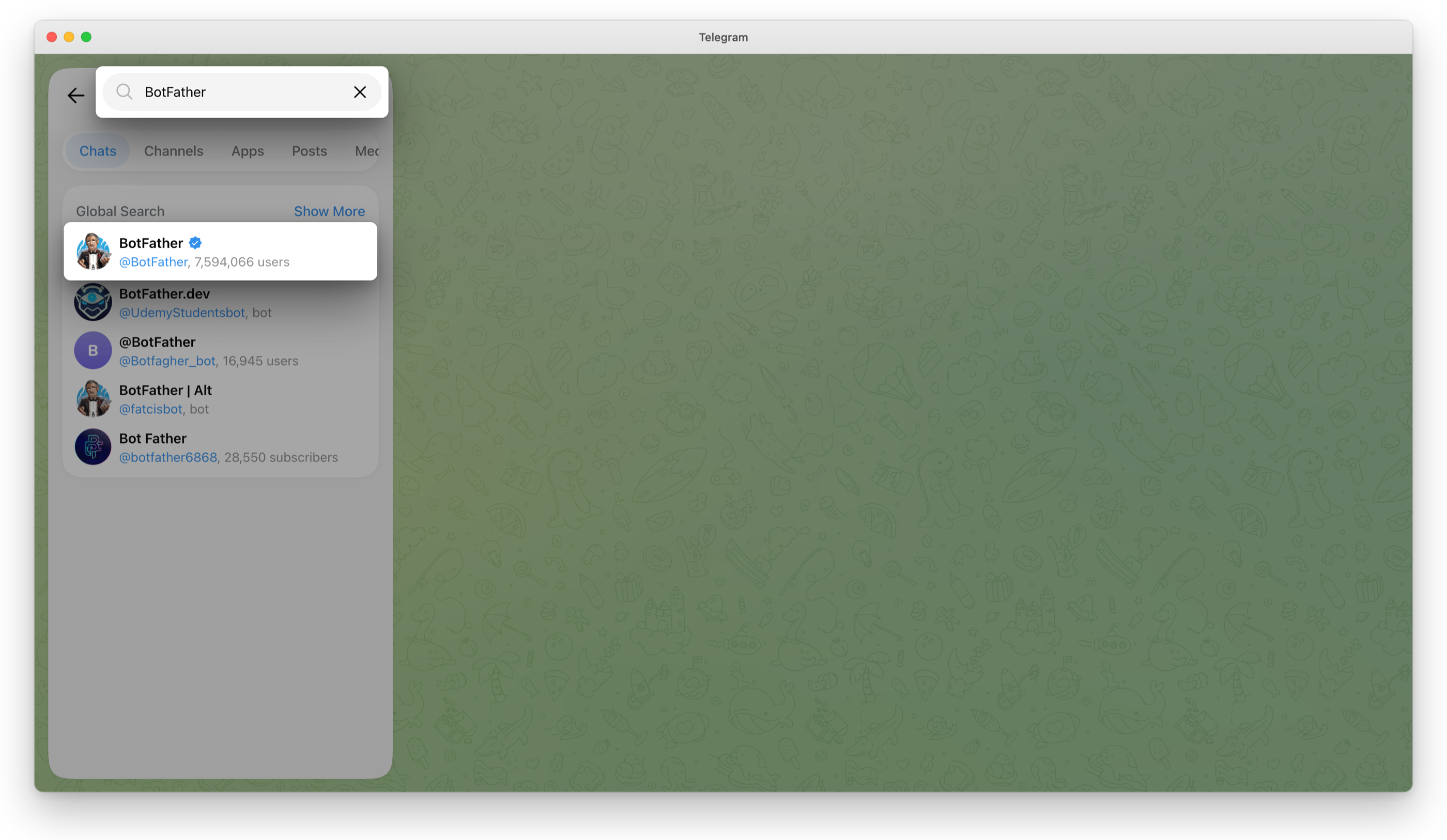Focus the BotFather search field
1447x840 pixels.
click(x=241, y=92)
